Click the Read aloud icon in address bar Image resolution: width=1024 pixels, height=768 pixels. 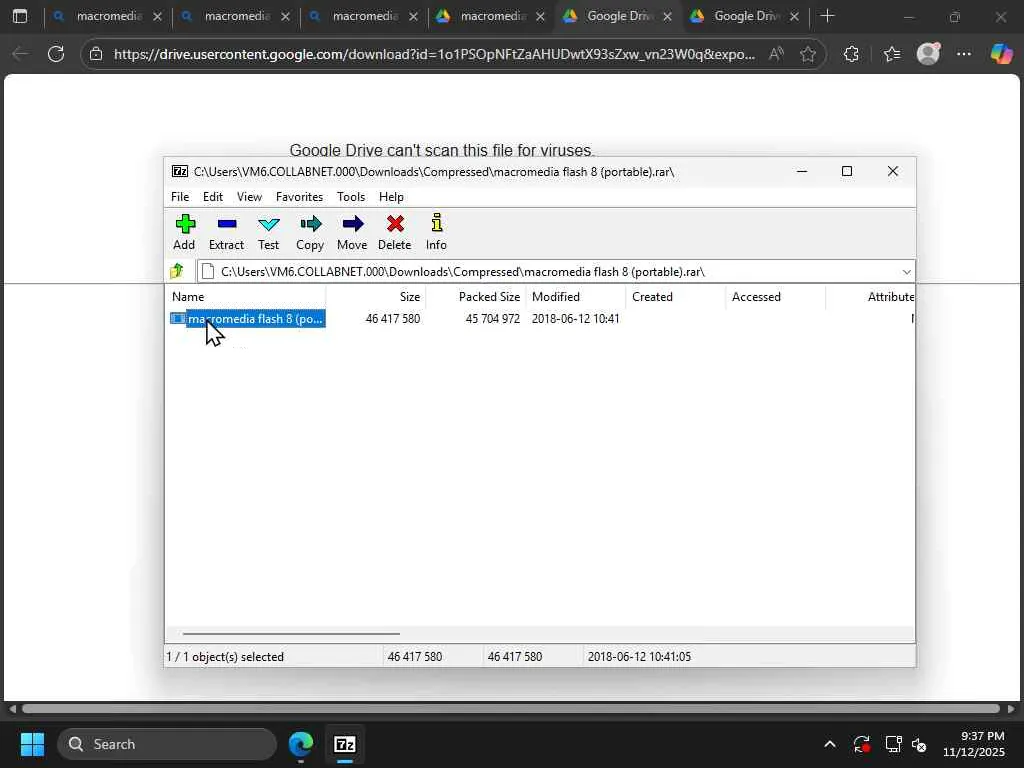click(x=776, y=54)
